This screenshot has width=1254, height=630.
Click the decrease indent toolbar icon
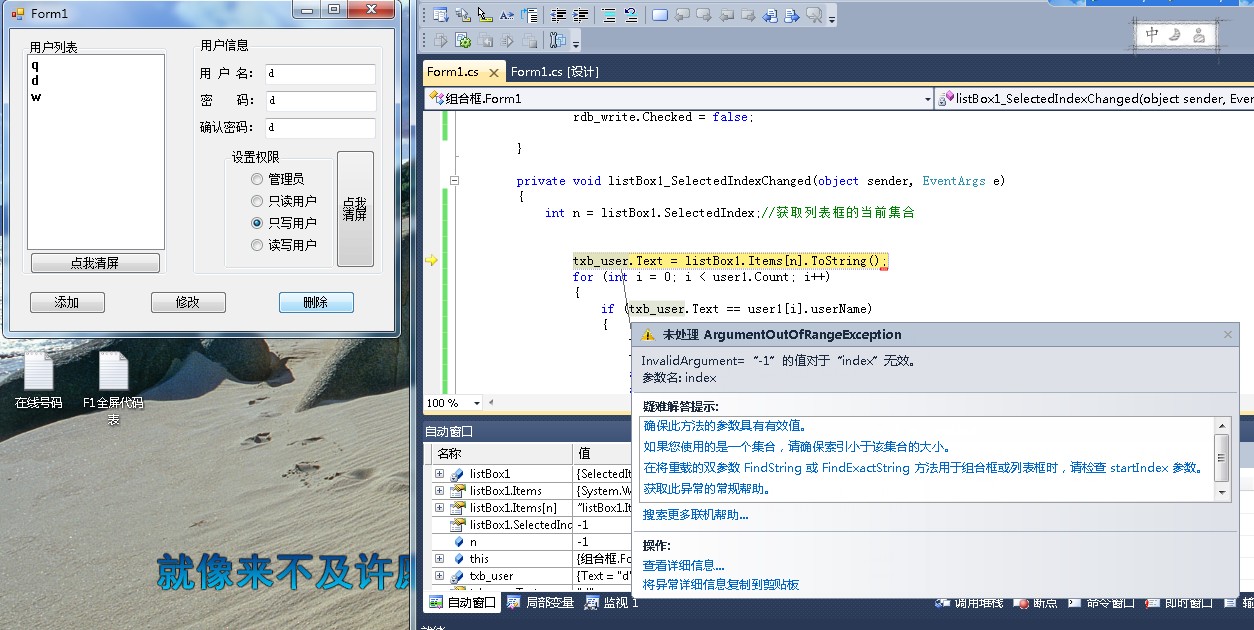pyautogui.click(x=558, y=15)
